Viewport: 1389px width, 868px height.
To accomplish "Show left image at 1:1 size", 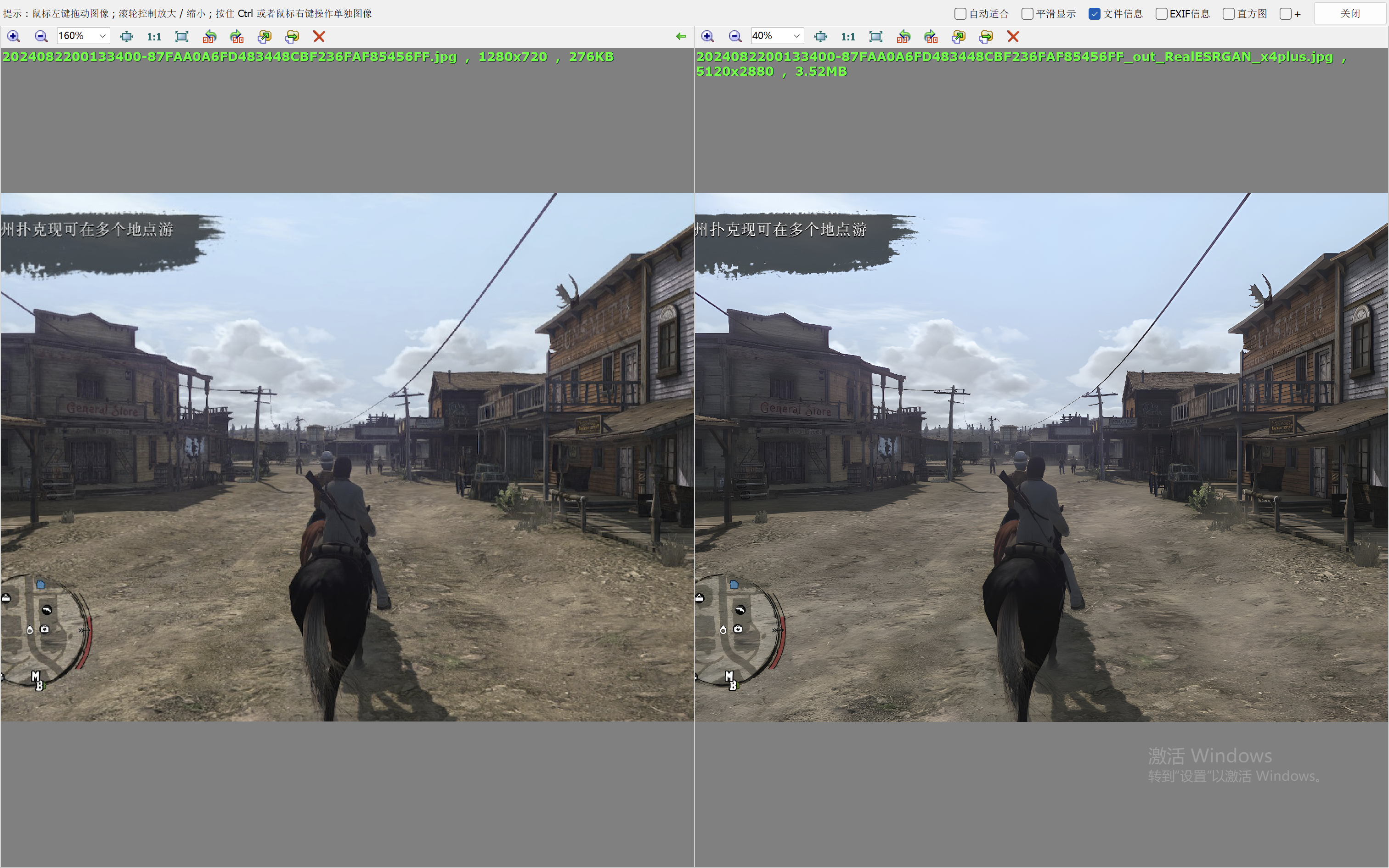I will pyautogui.click(x=154, y=37).
